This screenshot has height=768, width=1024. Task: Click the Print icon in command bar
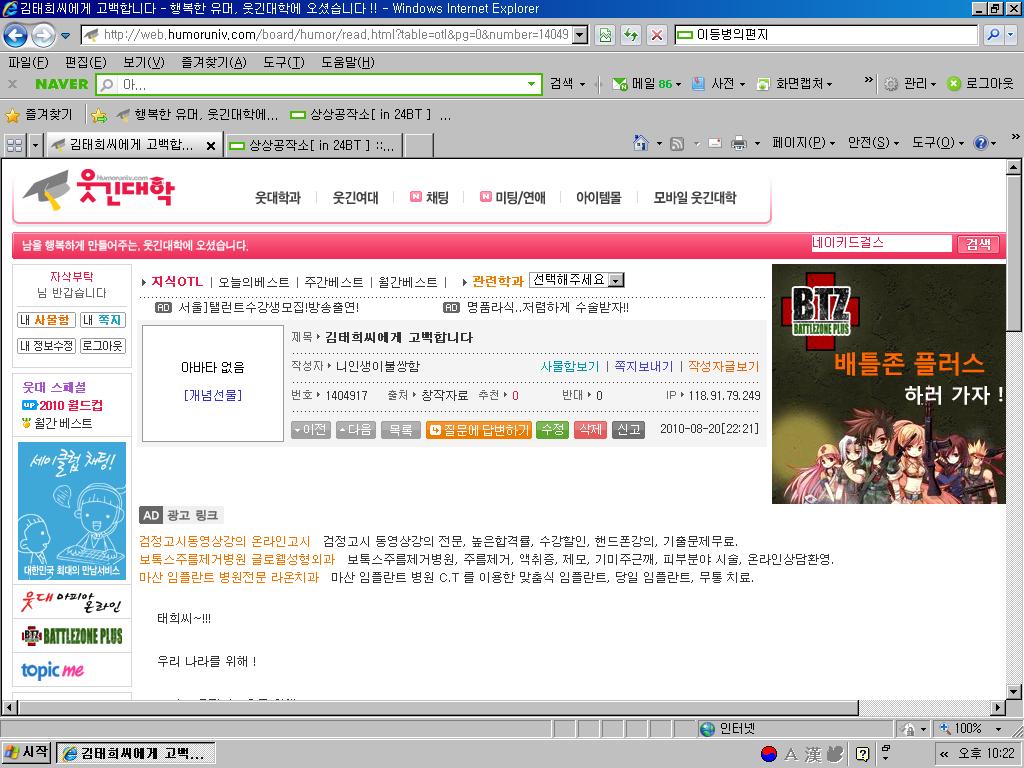739,143
